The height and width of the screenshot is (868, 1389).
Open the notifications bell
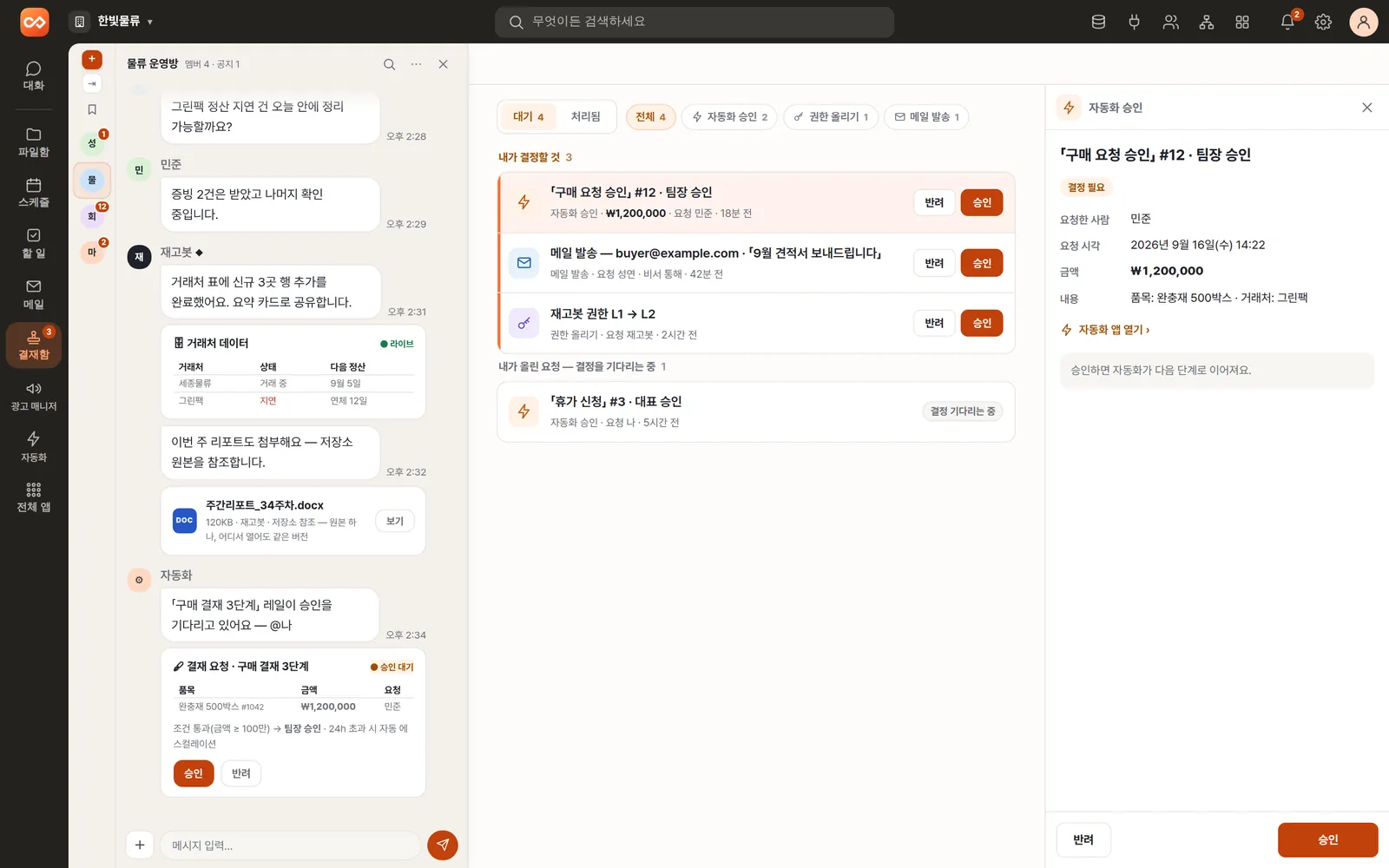(1287, 22)
